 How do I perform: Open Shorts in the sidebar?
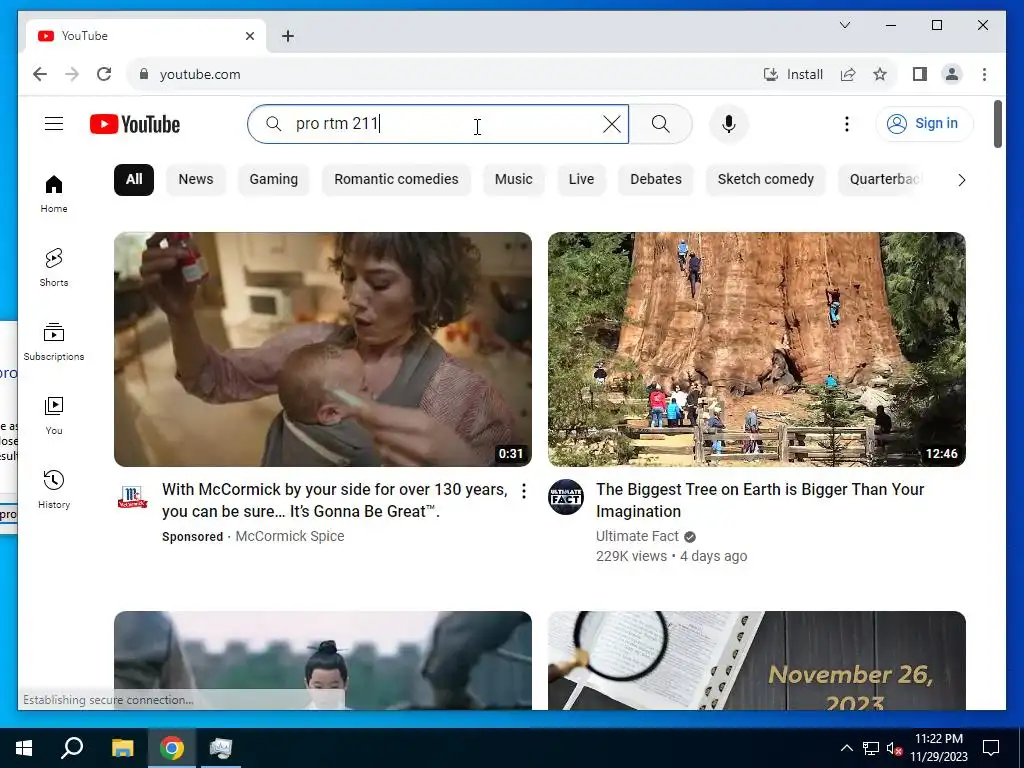coord(54,268)
